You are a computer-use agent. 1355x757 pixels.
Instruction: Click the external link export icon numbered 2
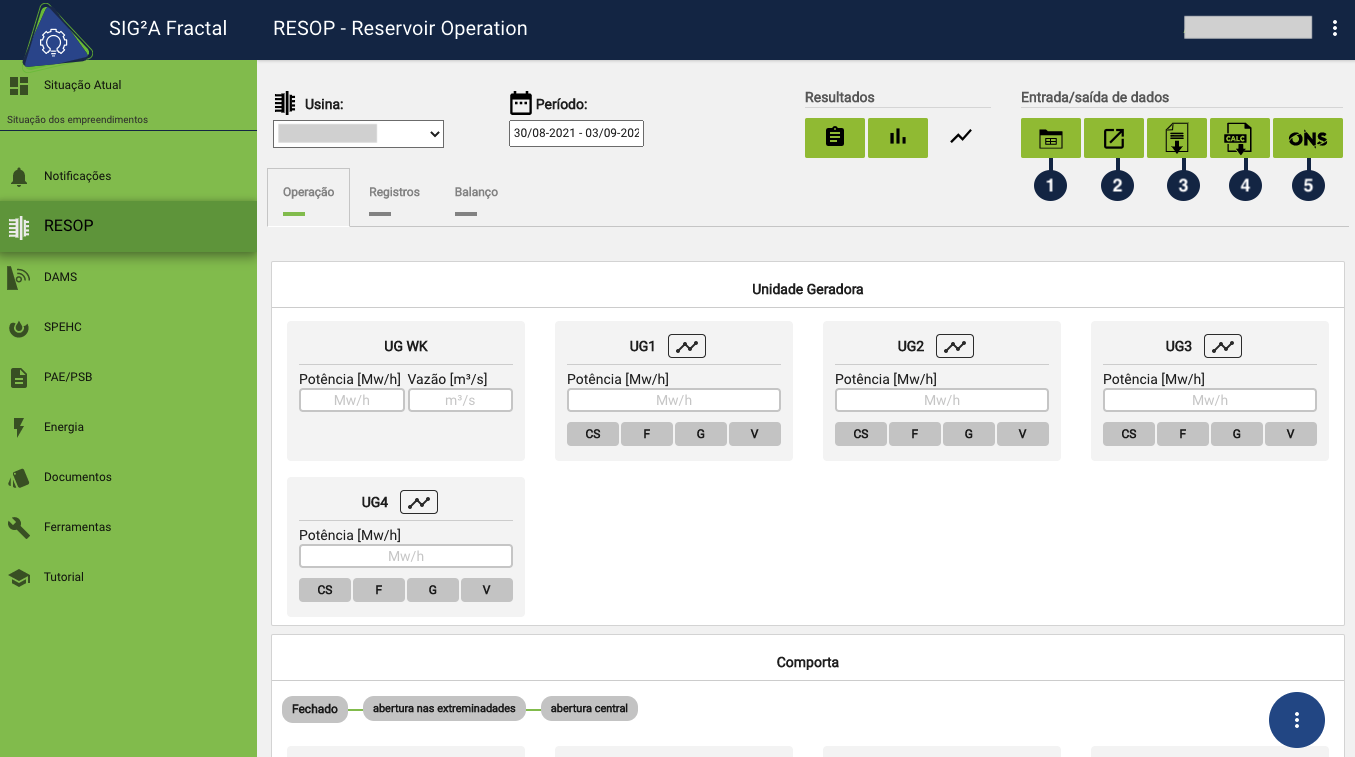[1113, 139]
